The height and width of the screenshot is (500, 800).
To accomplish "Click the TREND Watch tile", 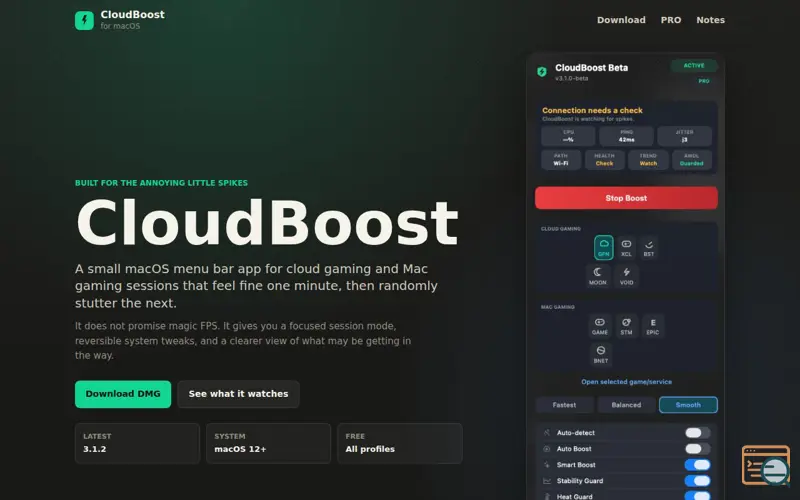I will pyautogui.click(x=648, y=160).
